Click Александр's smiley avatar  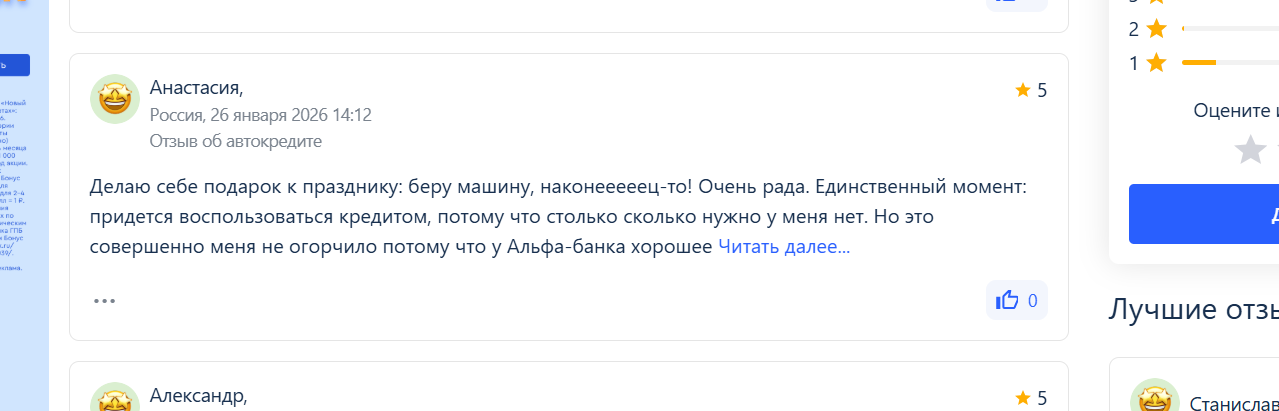pyautogui.click(x=115, y=400)
